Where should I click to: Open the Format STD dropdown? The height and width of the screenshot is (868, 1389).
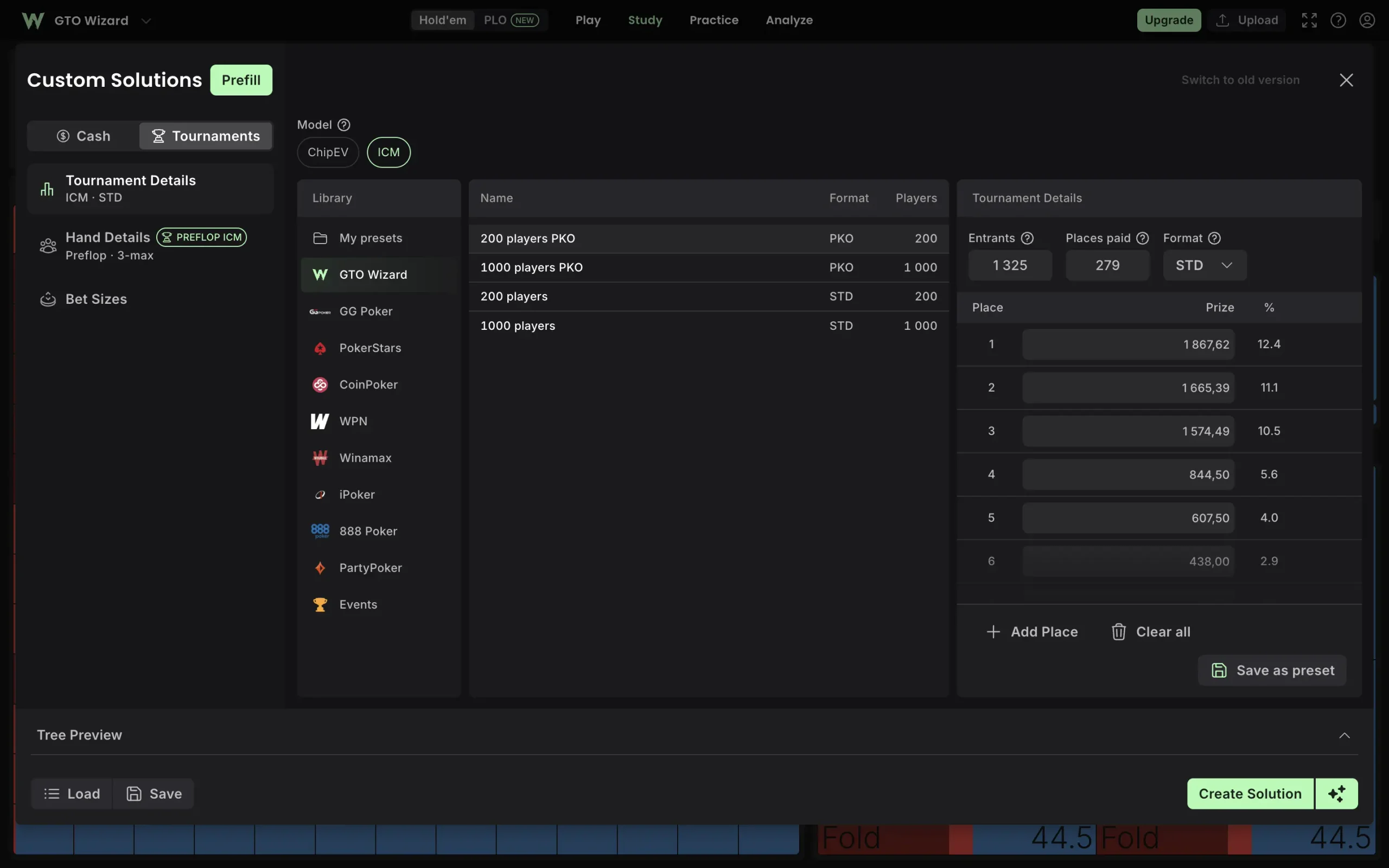click(1204, 265)
